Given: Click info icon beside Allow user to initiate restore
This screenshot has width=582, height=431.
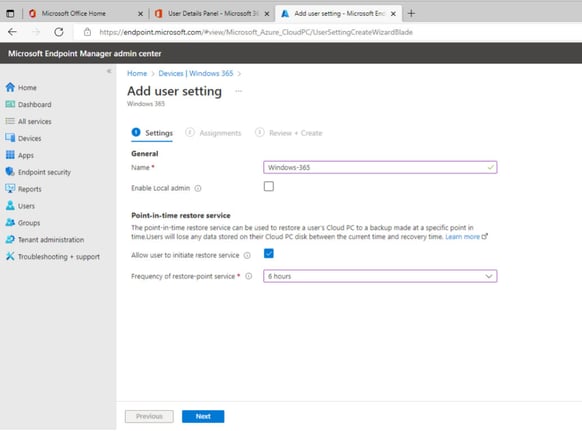Looking at the screenshot, I should tap(247, 255).
